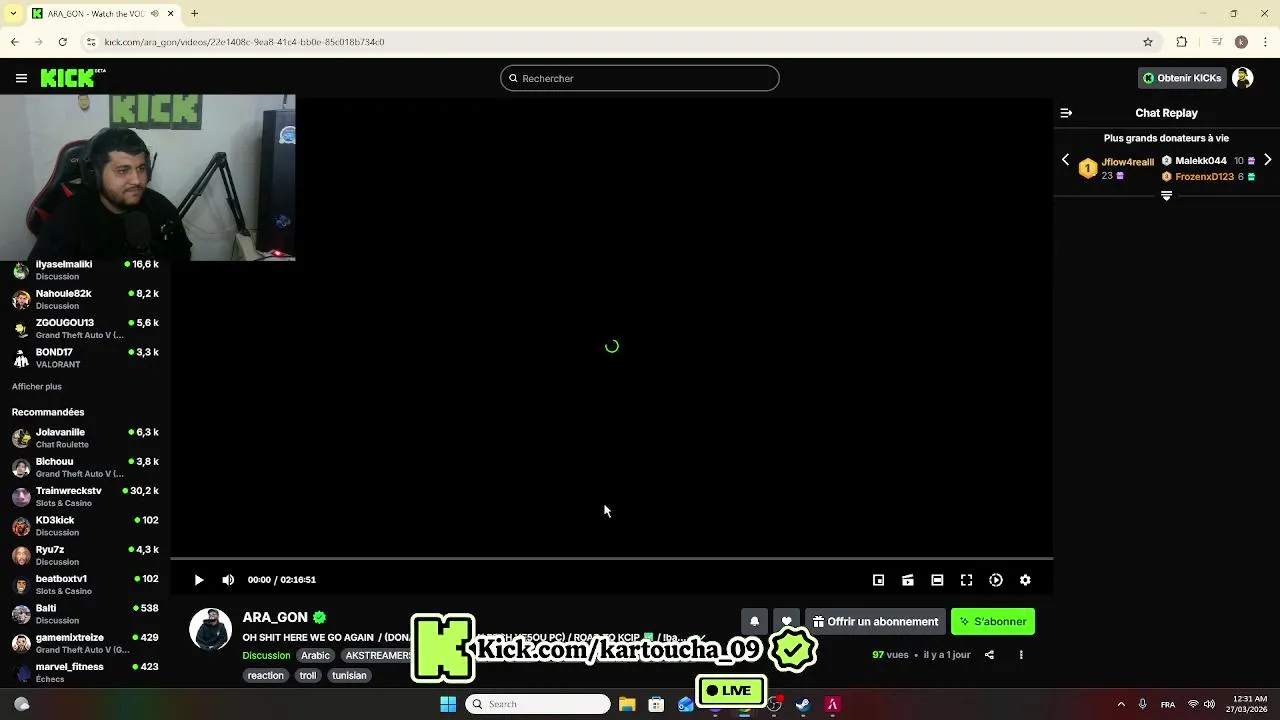Select the Arabic tag
This screenshot has height=720, width=1280.
click(315, 655)
